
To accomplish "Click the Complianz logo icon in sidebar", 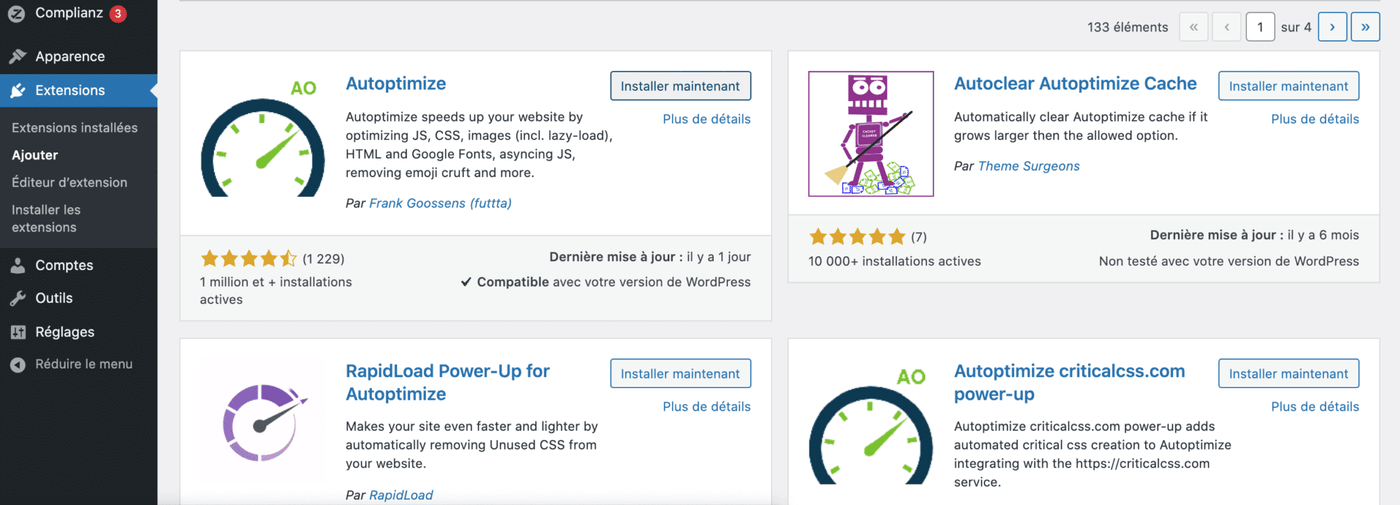I will pos(17,14).
